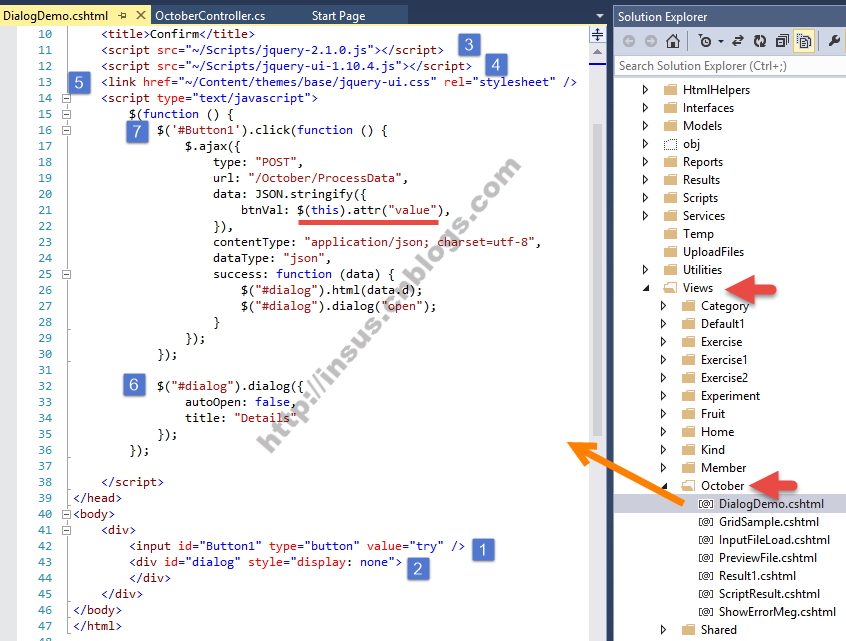
Task: Close the DialogDemo.cshtml tab
Action: (x=141, y=15)
